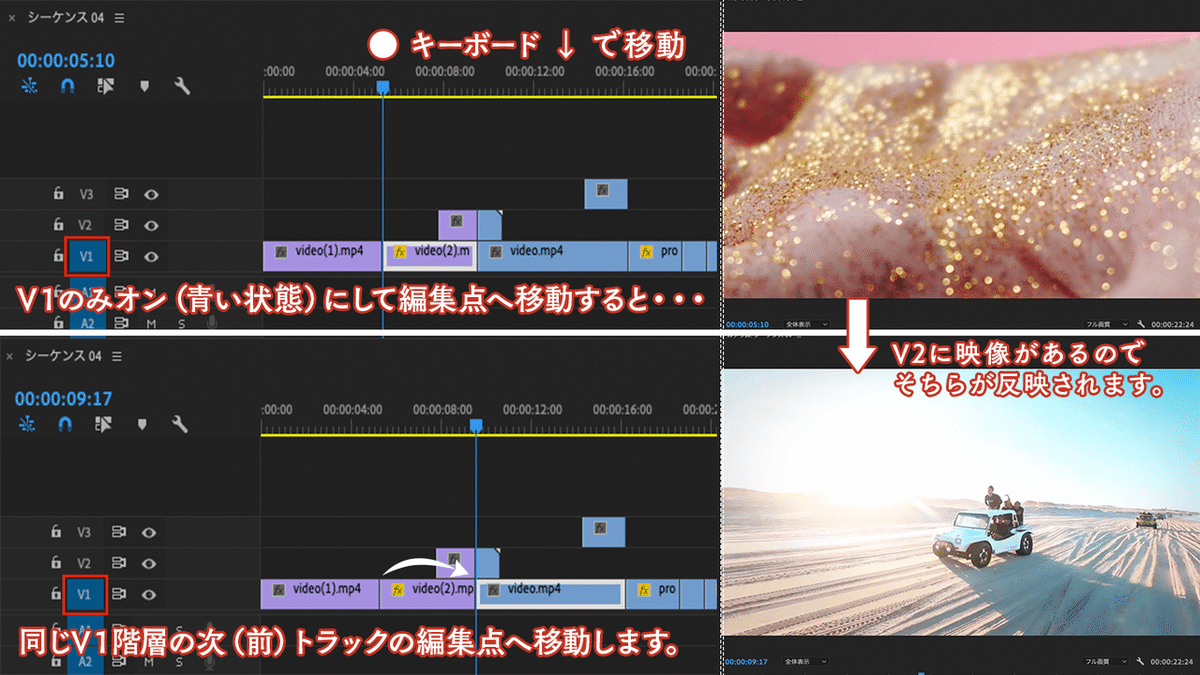The height and width of the screenshot is (675, 1200).
Task: Hide V2 track output in lower timeline
Action: 149,563
